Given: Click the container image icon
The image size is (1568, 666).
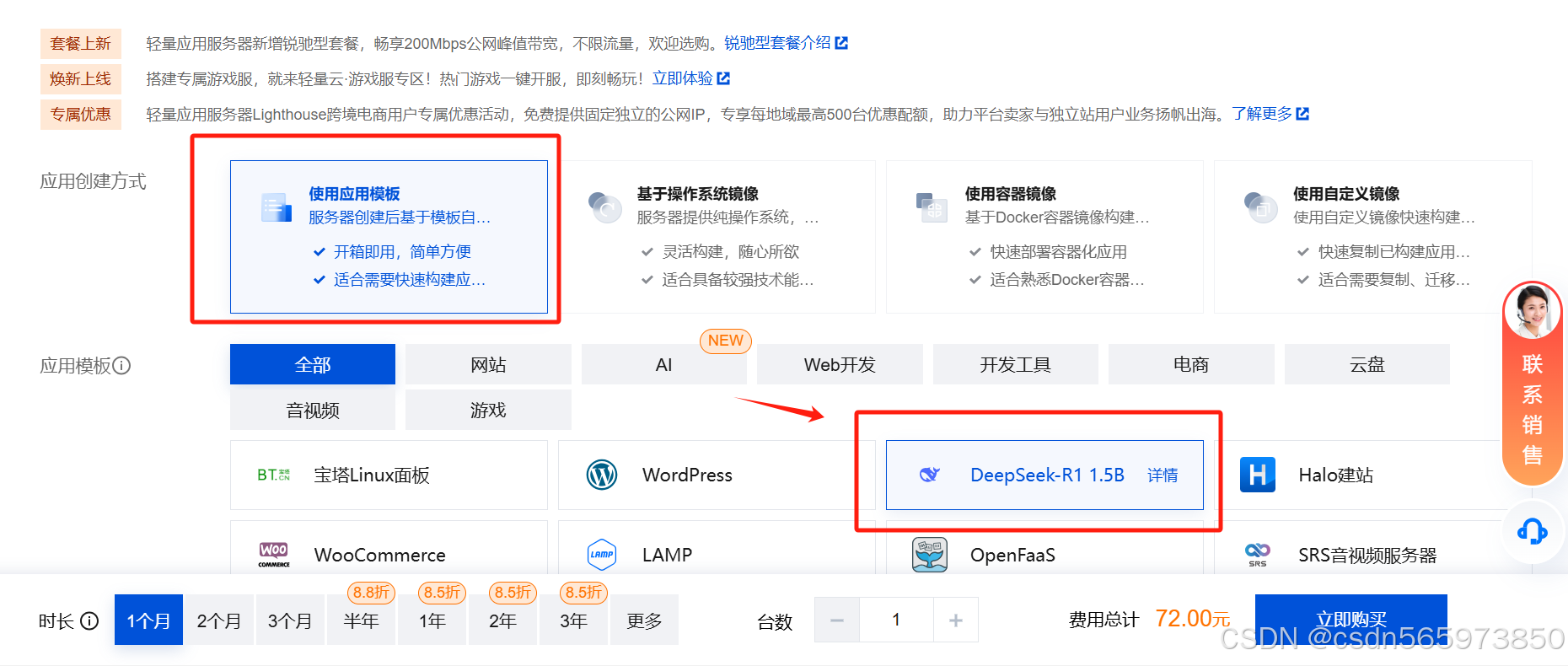Looking at the screenshot, I should tap(932, 207).
